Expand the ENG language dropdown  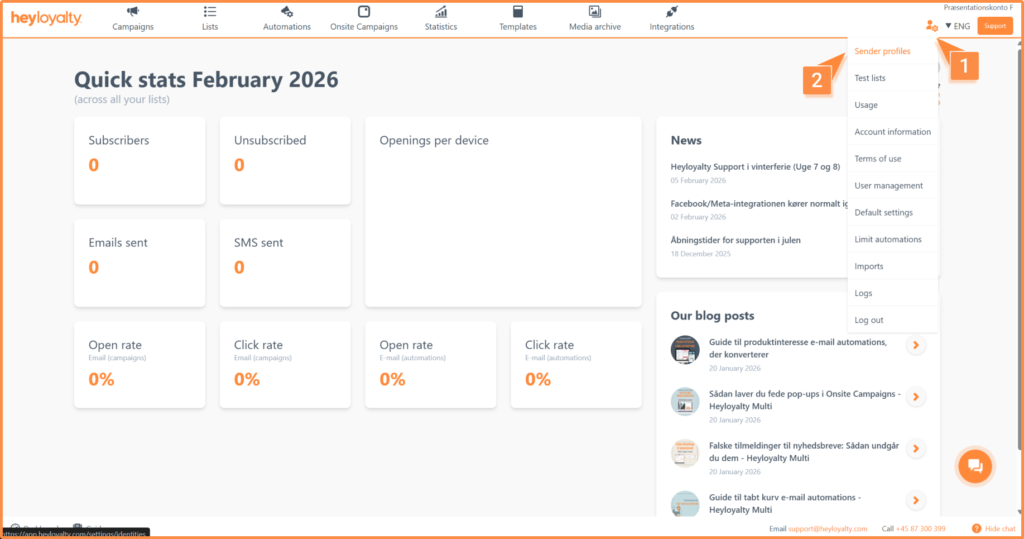click(x=957, y=26)
